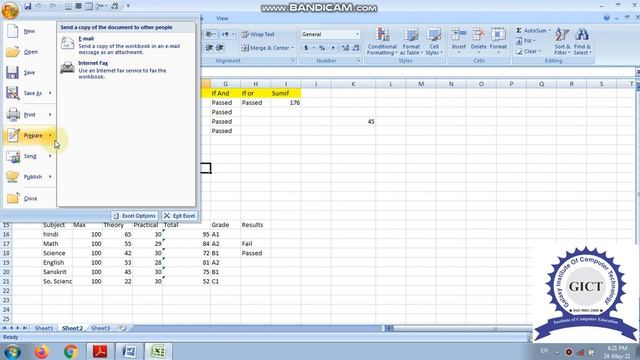This screenshot has width=640, height=360.
Task: Open Format as Table gallery
Action: coord(411,42)
